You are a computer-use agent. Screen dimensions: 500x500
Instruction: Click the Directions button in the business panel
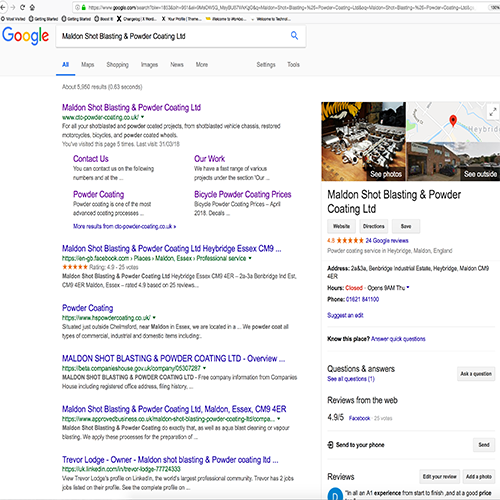374,226
